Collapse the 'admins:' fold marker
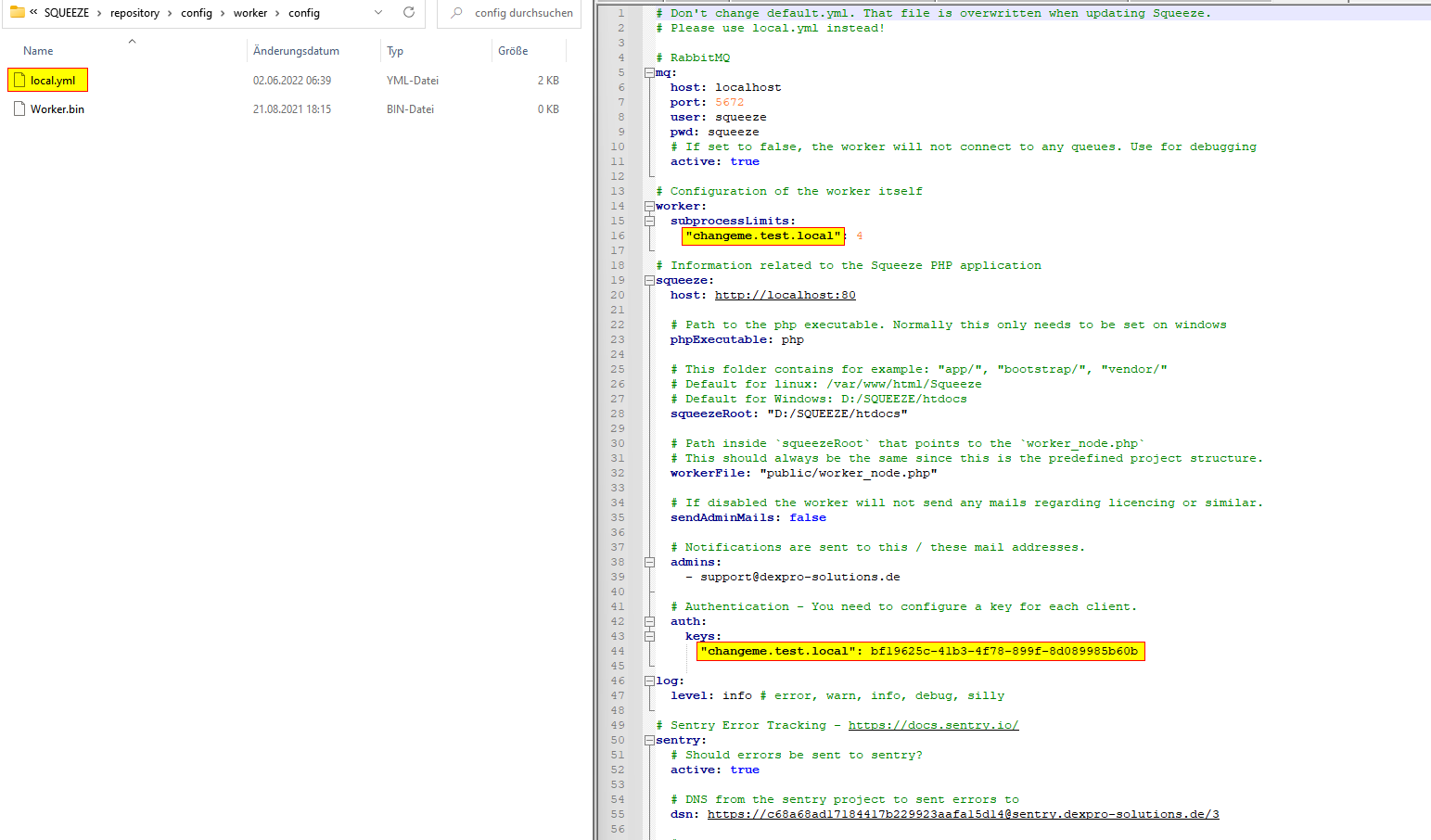This screenshot has width=1431, height=840. click(x=649, y=562)
